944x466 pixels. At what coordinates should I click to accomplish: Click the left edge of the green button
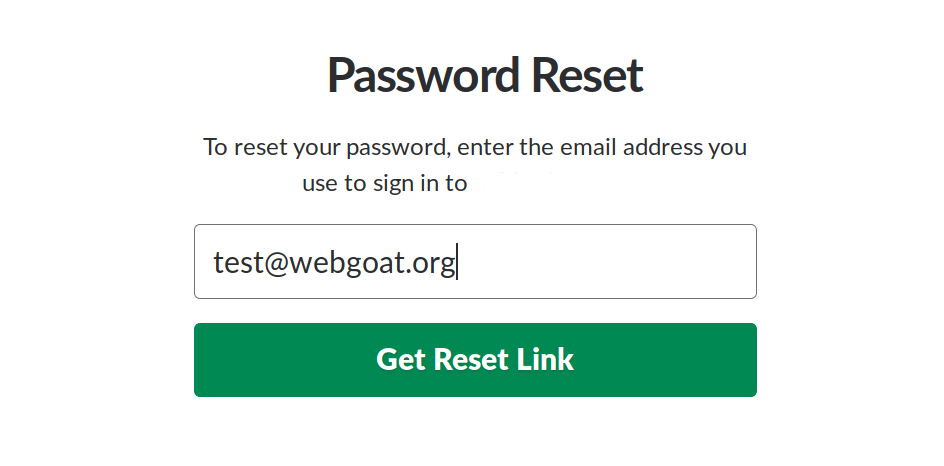pos(199,359)
